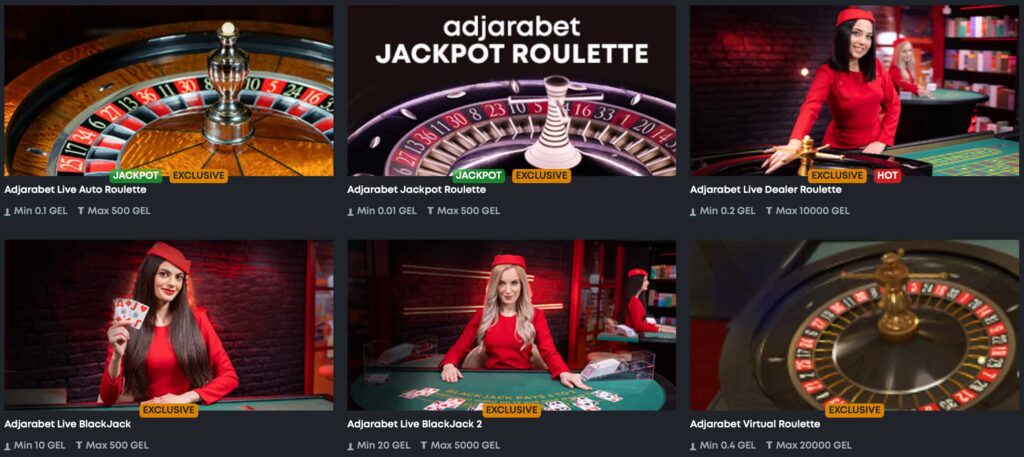Click the HOT badge on Live Dealer Roulette

(x=887, y=176)
